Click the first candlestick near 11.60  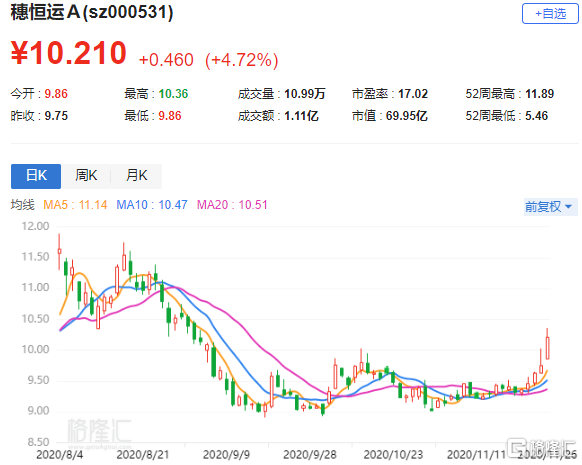59,251
